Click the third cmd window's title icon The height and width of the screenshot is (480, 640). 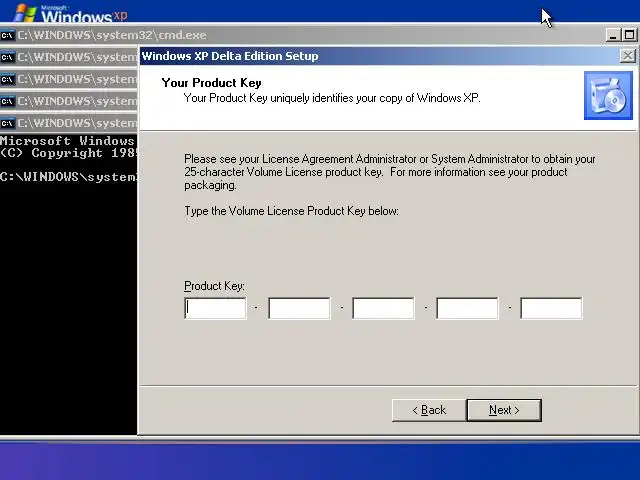pyautogui.click(x=7, y=79)
